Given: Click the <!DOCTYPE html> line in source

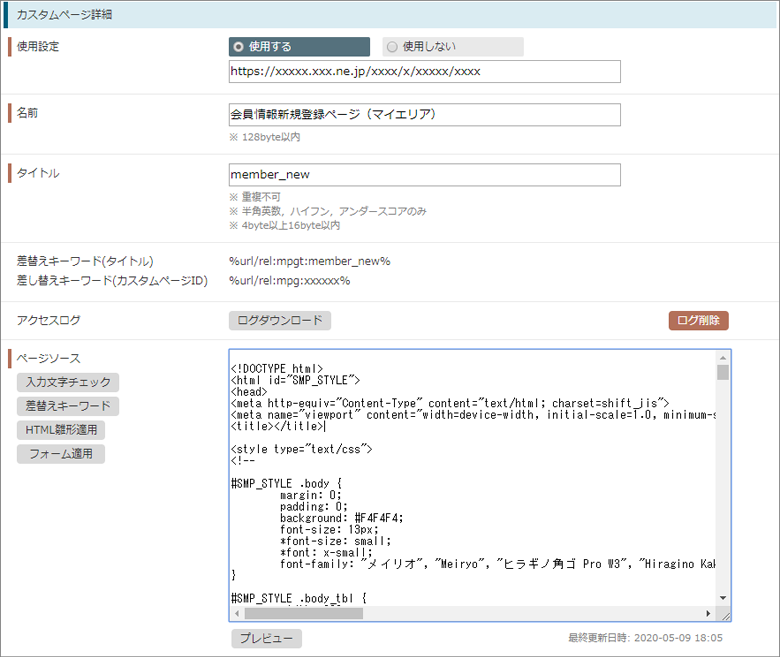Looking at the screenshot, I should (277, 369).
